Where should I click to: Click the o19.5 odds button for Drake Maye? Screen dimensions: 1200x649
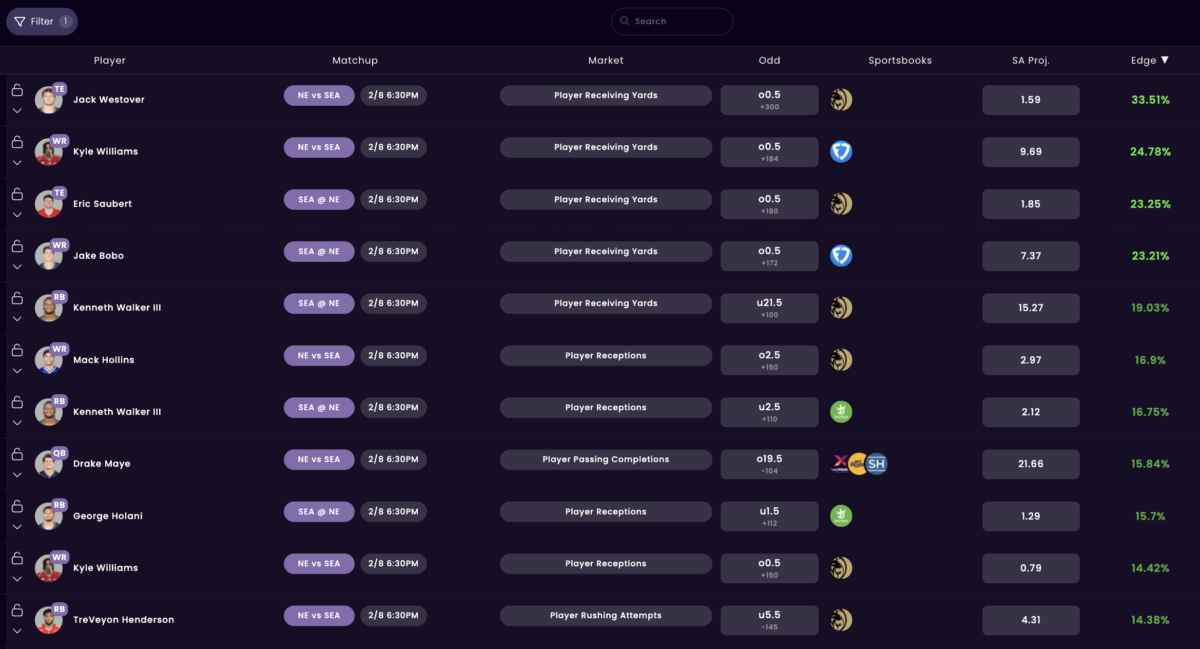769,464
